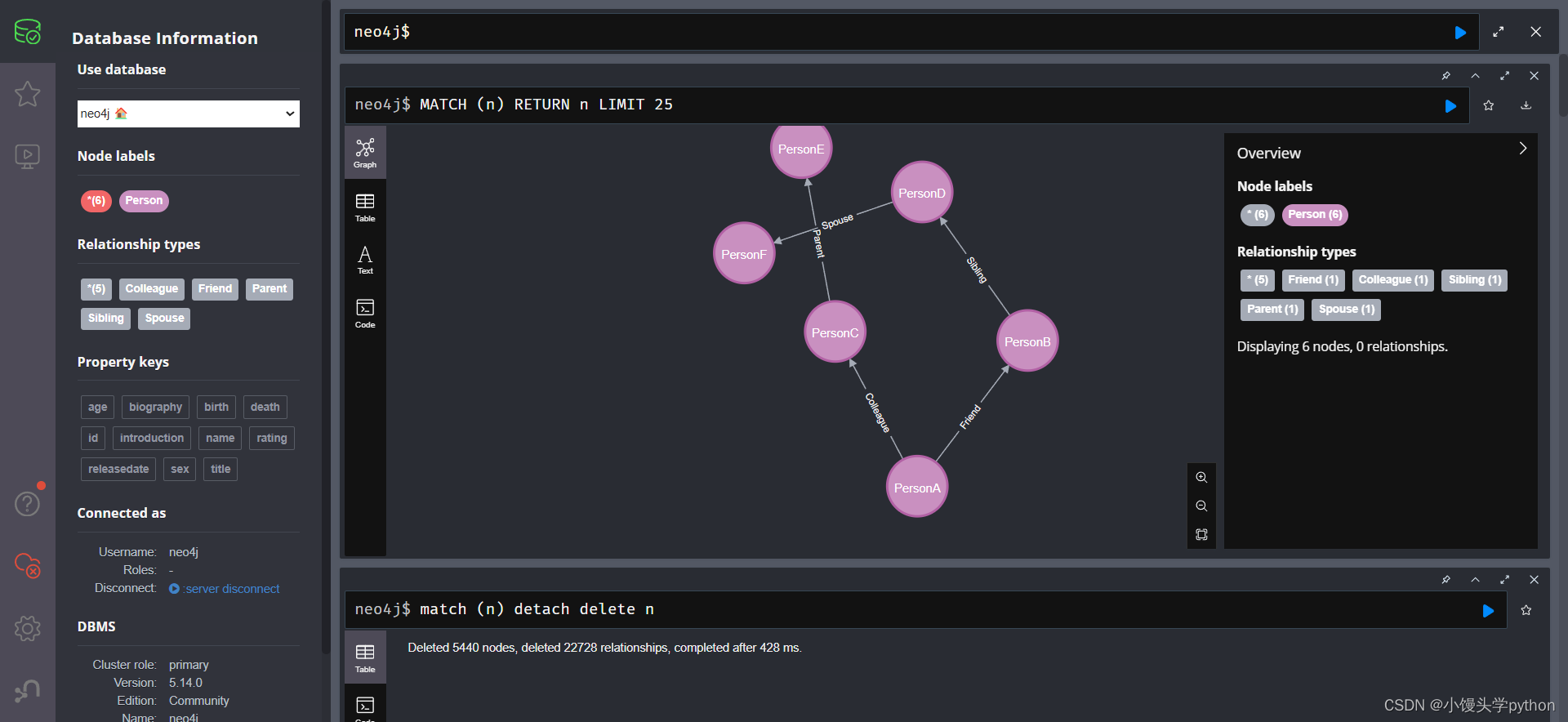The width and height of the screenshot is (1568, 722).
Task: Open the connection status cloud icon
Action: coord(28,565)
